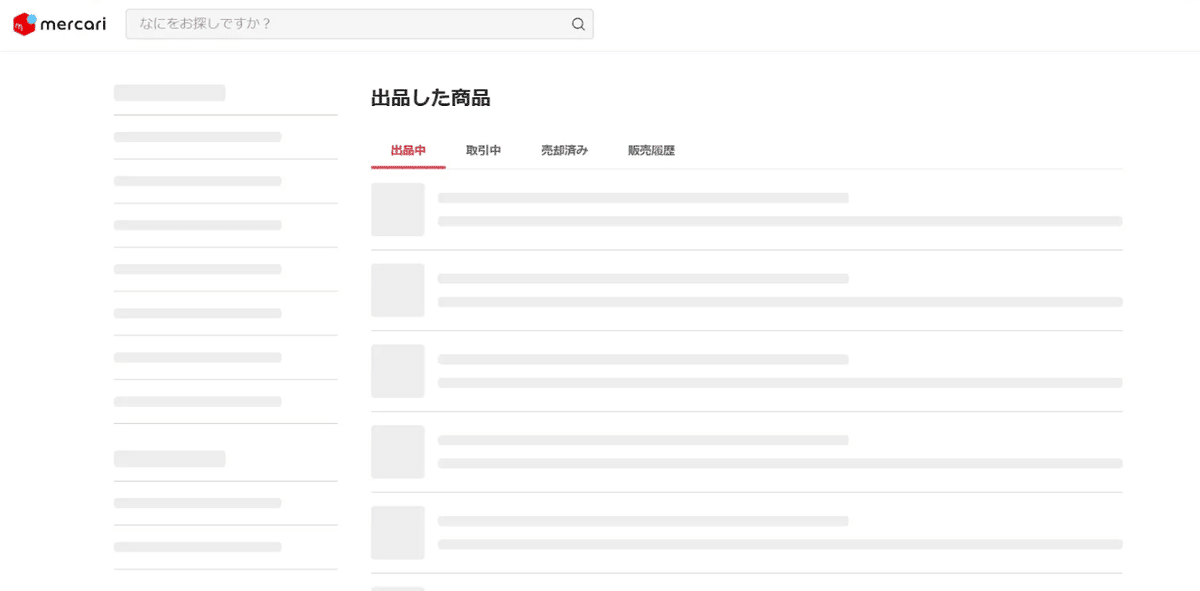
Task: Click the search magnifier icon
Action: [578, 24]
